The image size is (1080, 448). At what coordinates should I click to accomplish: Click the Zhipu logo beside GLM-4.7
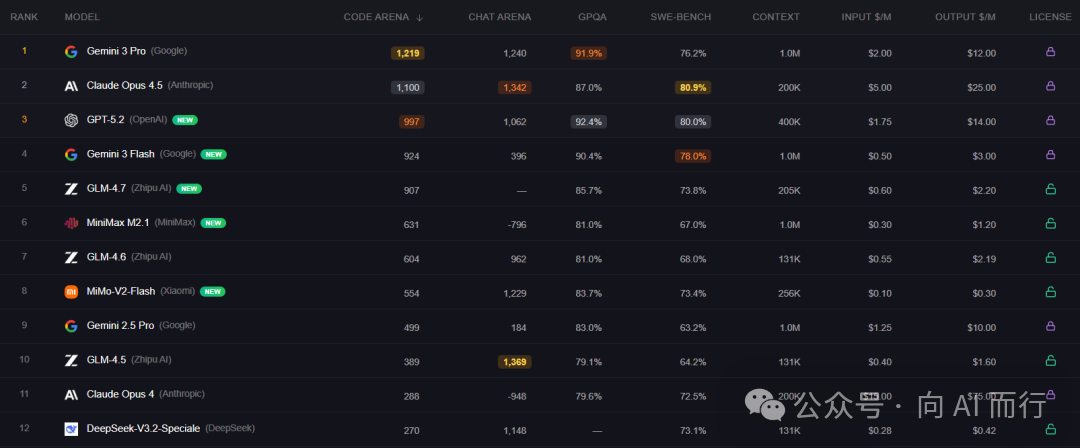(x=71, y=189)
